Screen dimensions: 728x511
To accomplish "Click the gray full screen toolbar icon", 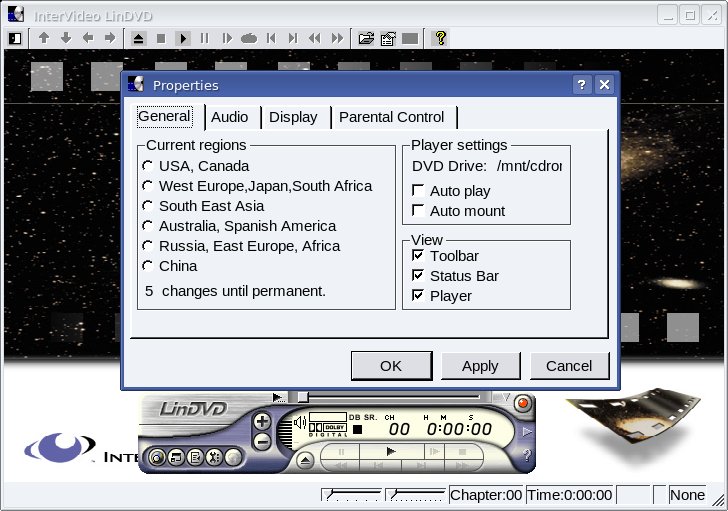I will (x=410, y=39).
